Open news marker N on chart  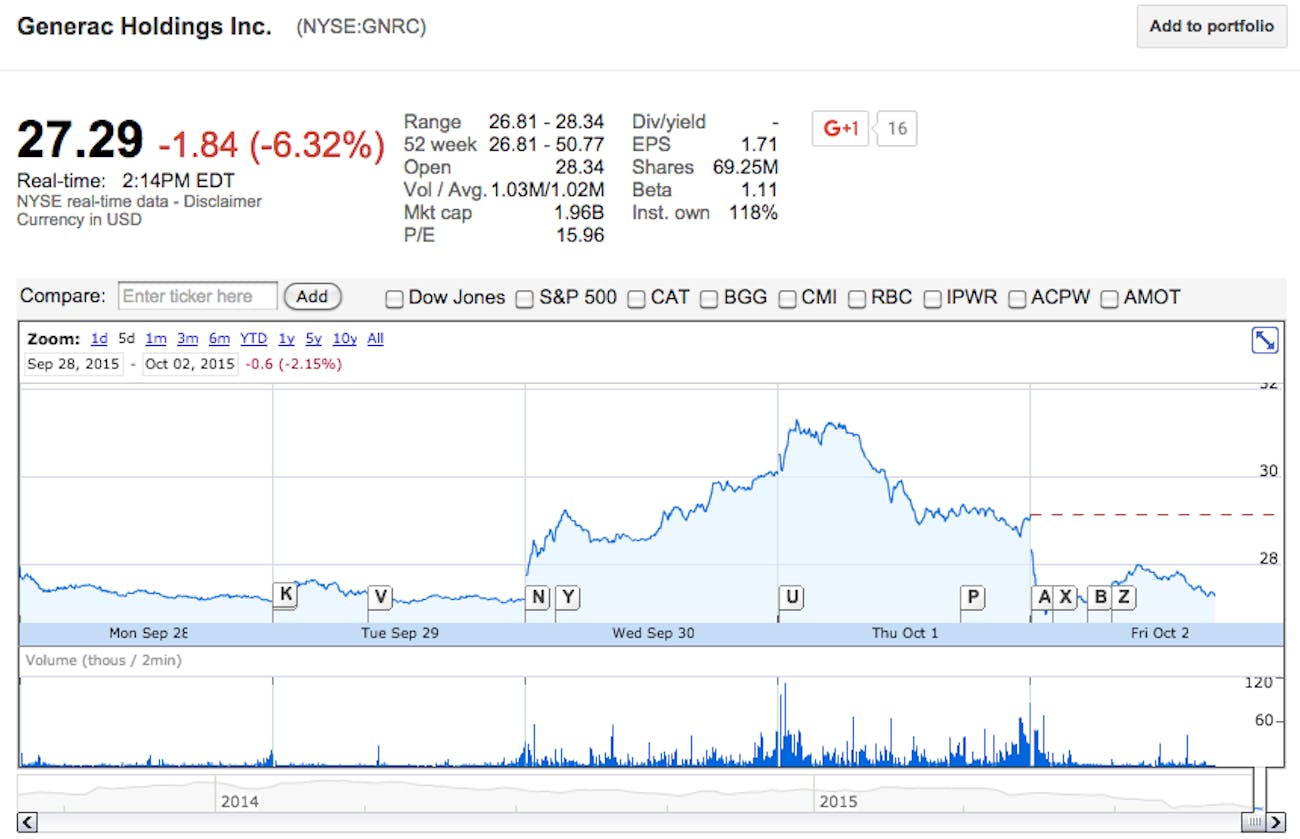pos(538,598)
